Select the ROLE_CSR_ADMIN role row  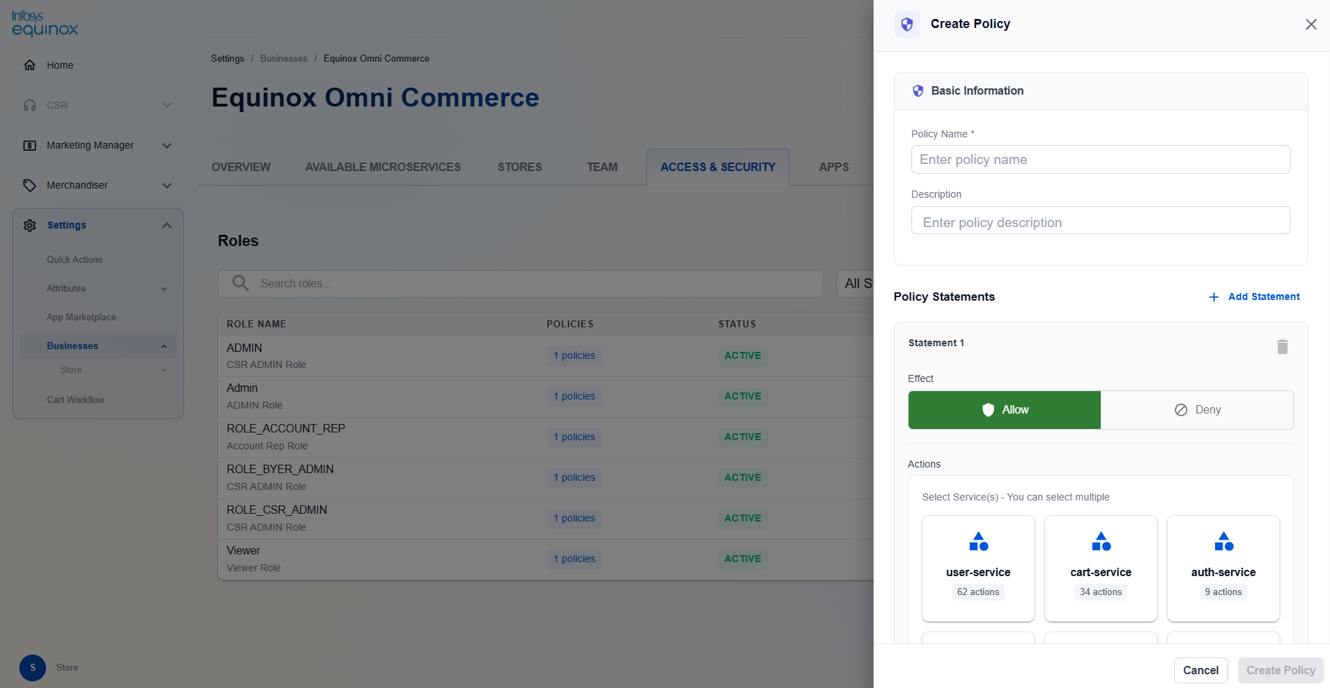(546, 518)
